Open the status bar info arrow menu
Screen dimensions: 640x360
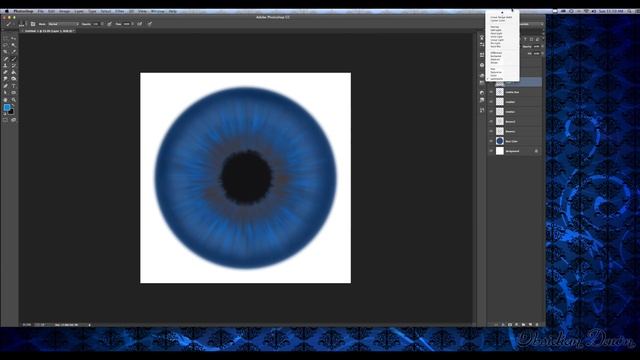[89, 325]
